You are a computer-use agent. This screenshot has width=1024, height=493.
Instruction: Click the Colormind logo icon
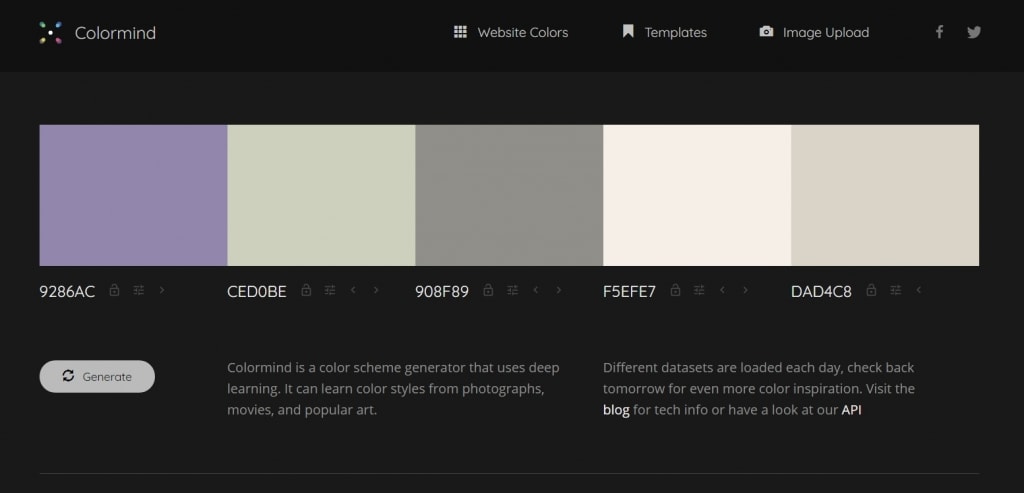[50, 33]
